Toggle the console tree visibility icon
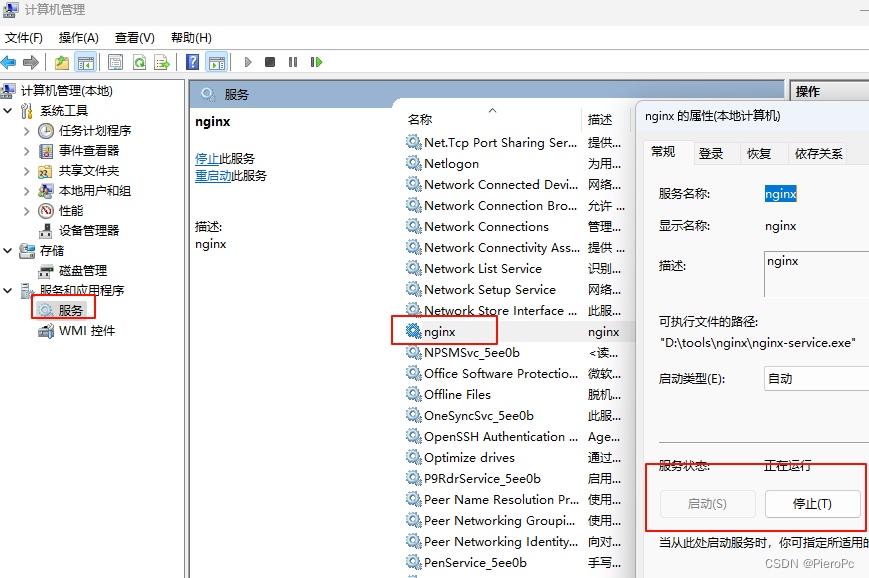Viewport: 869px width, 578px height. [x=85, y=62]
